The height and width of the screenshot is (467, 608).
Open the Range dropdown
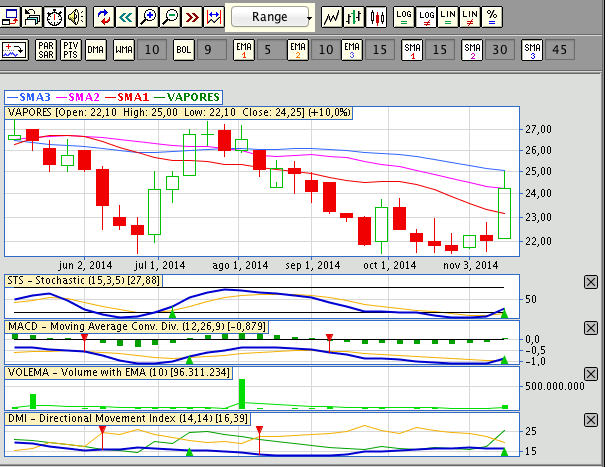pyautogui.click(x=271, y=17)
